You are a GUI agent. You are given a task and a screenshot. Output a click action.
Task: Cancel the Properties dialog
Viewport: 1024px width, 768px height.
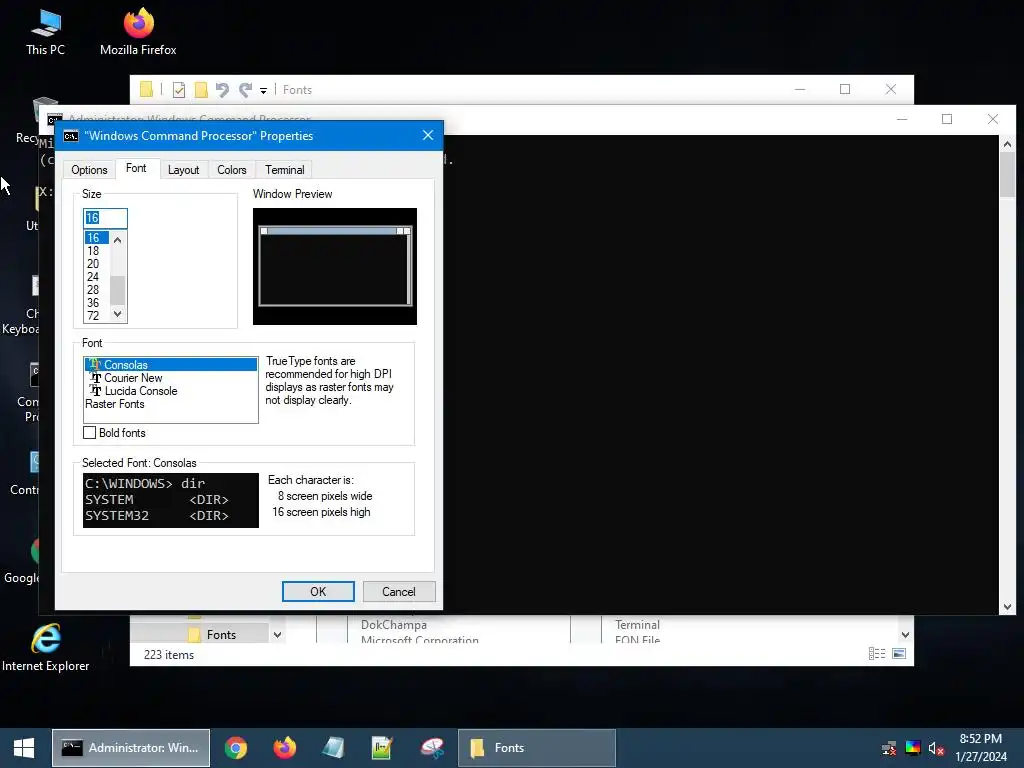pos(398,592)
